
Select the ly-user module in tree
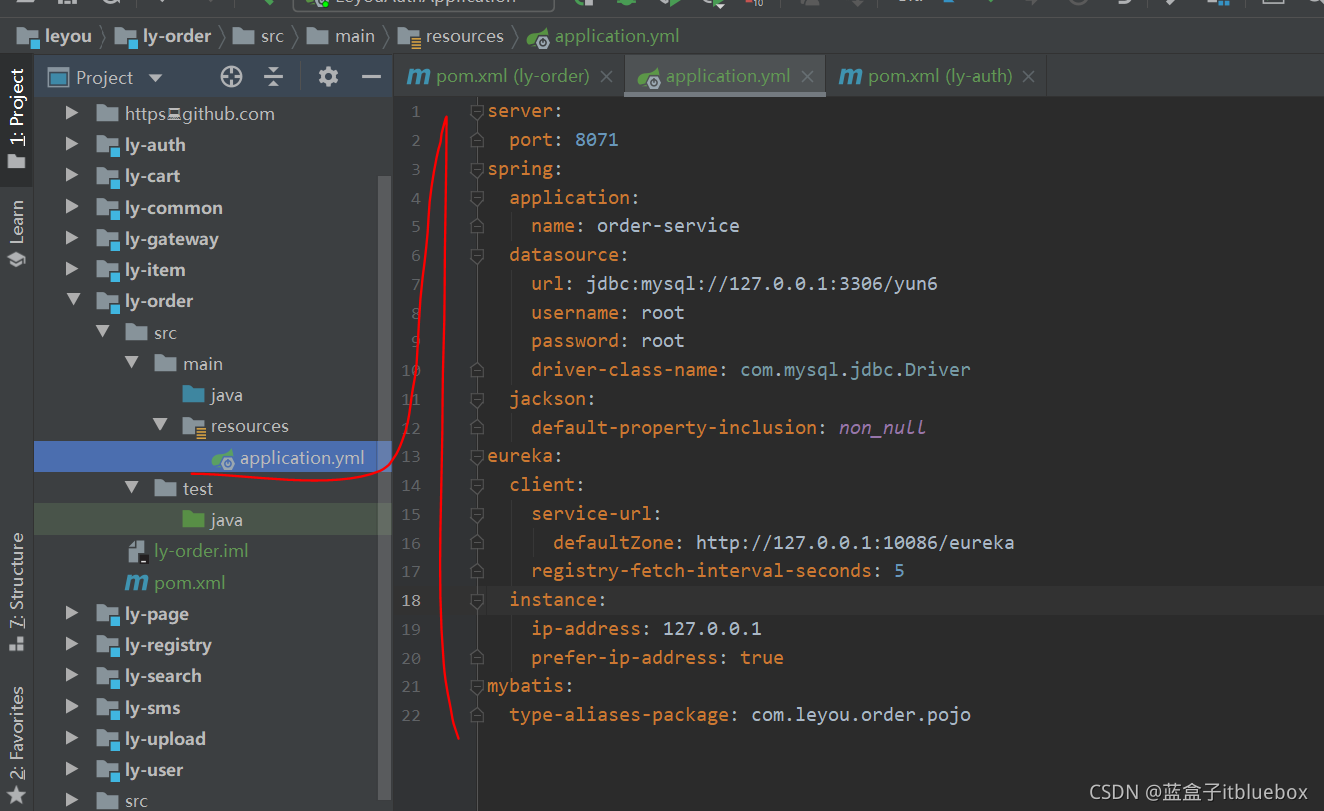click(x=154, y=770)
